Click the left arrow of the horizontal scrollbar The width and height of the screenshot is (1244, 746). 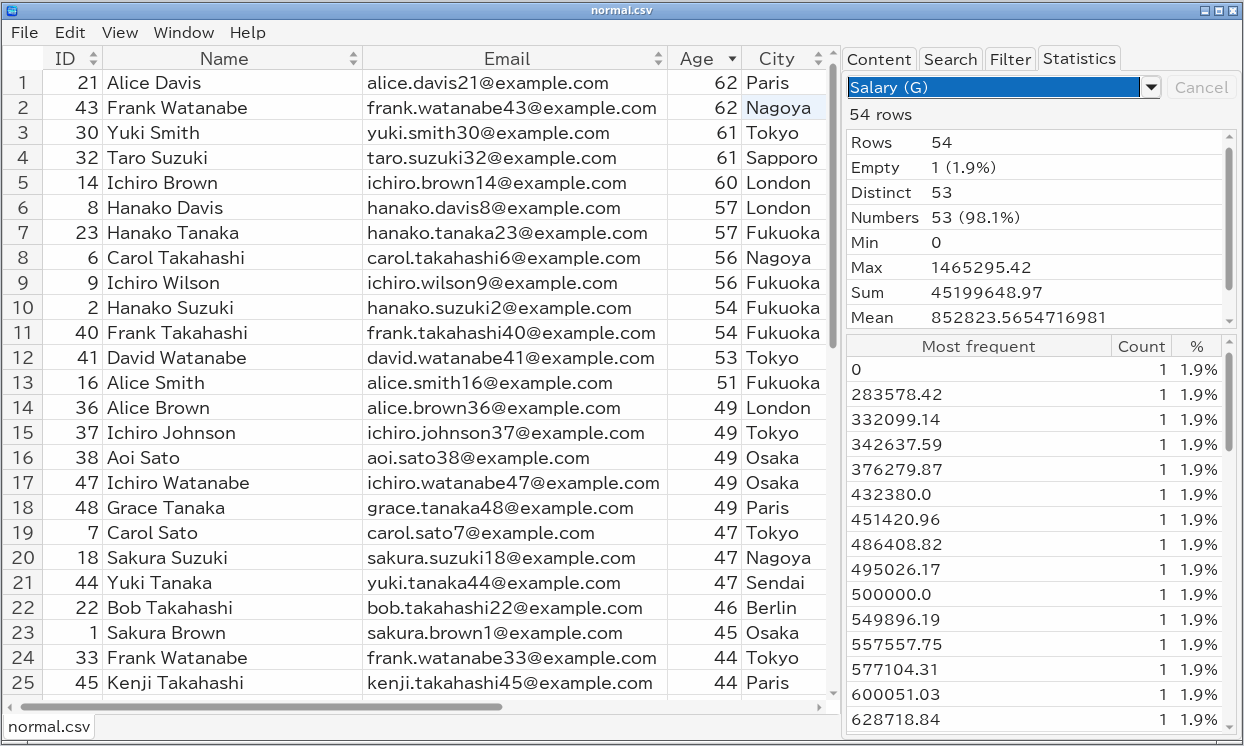pyautogui.click(x=9, y=706)
